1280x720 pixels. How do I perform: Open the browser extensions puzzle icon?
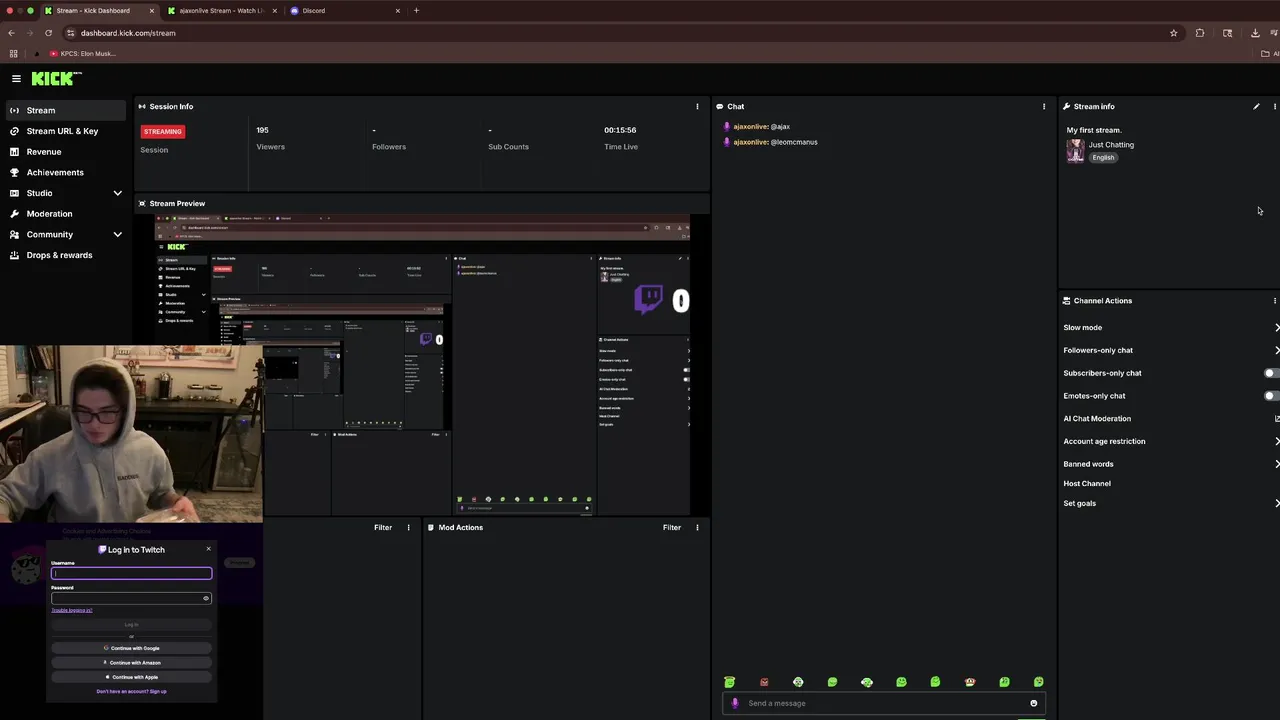pos(1200,33)
